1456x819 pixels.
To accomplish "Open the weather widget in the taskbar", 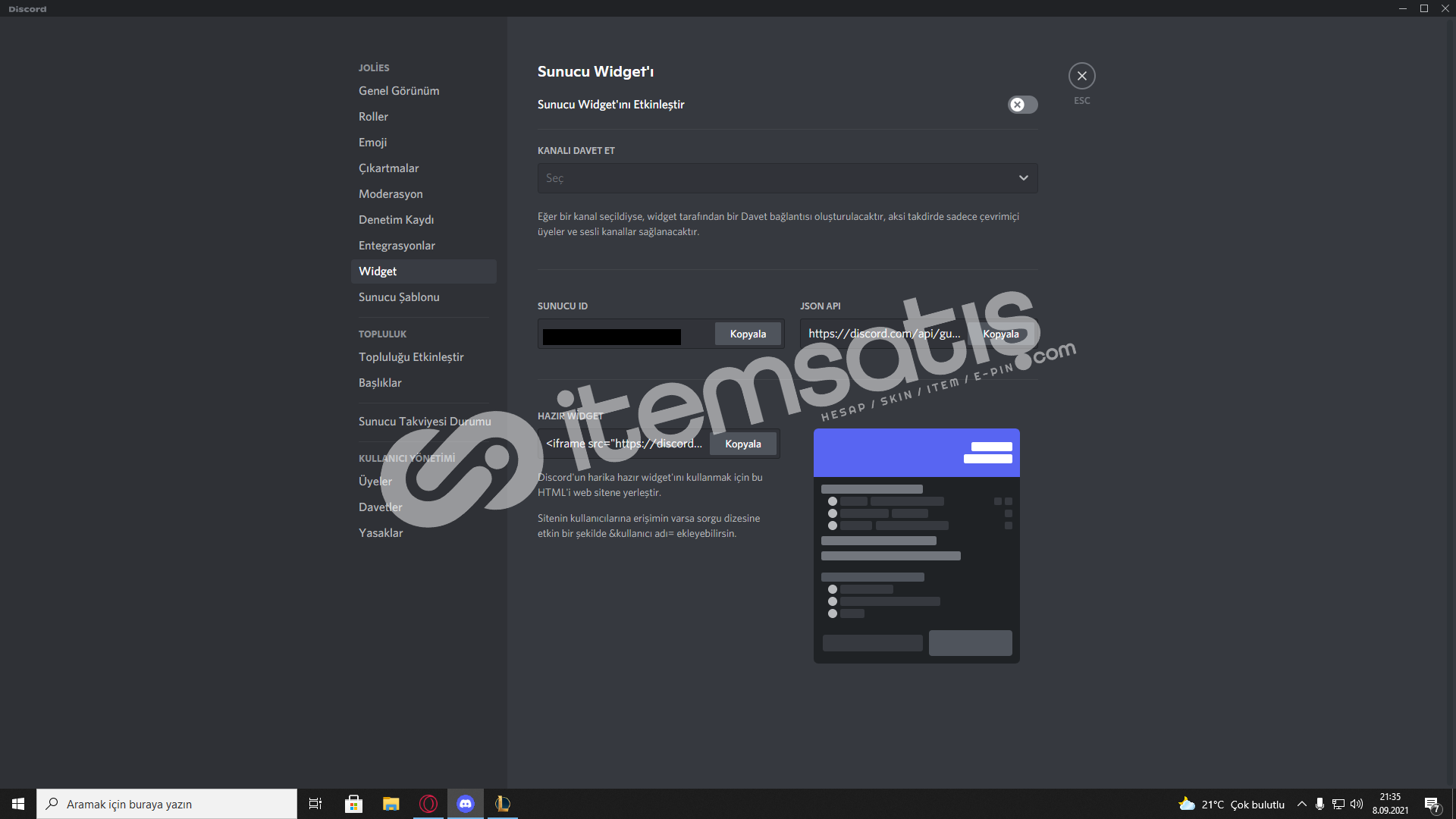I will (x=1232, y=805).
